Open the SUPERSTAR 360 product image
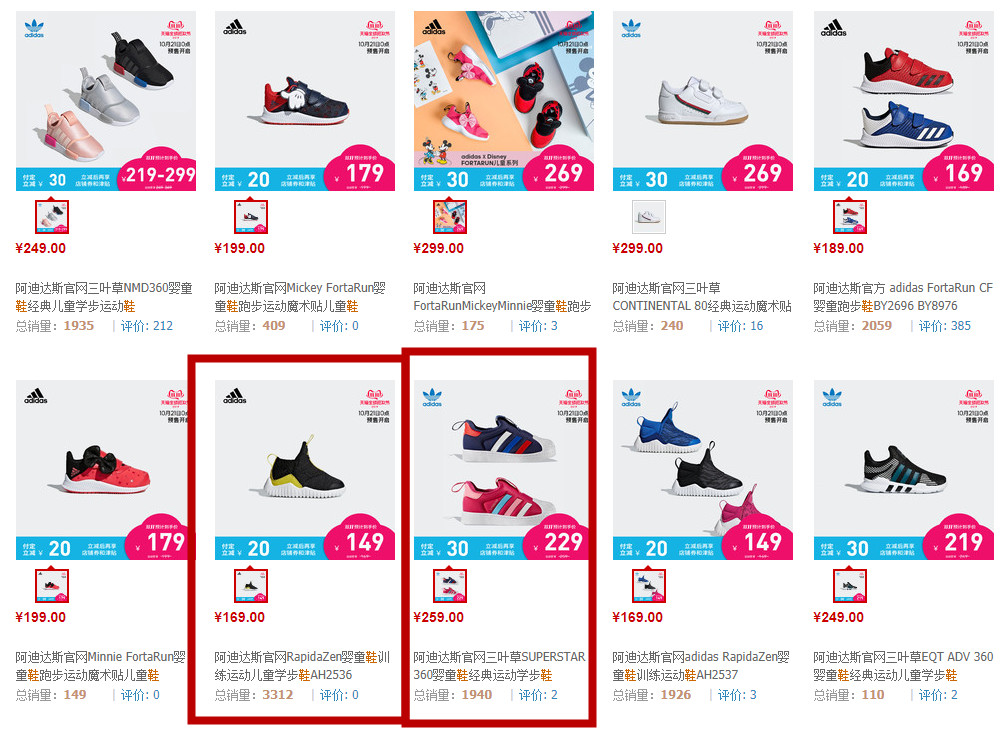The height and width of the screenshot is (731, 1008). tap(503, 470)
